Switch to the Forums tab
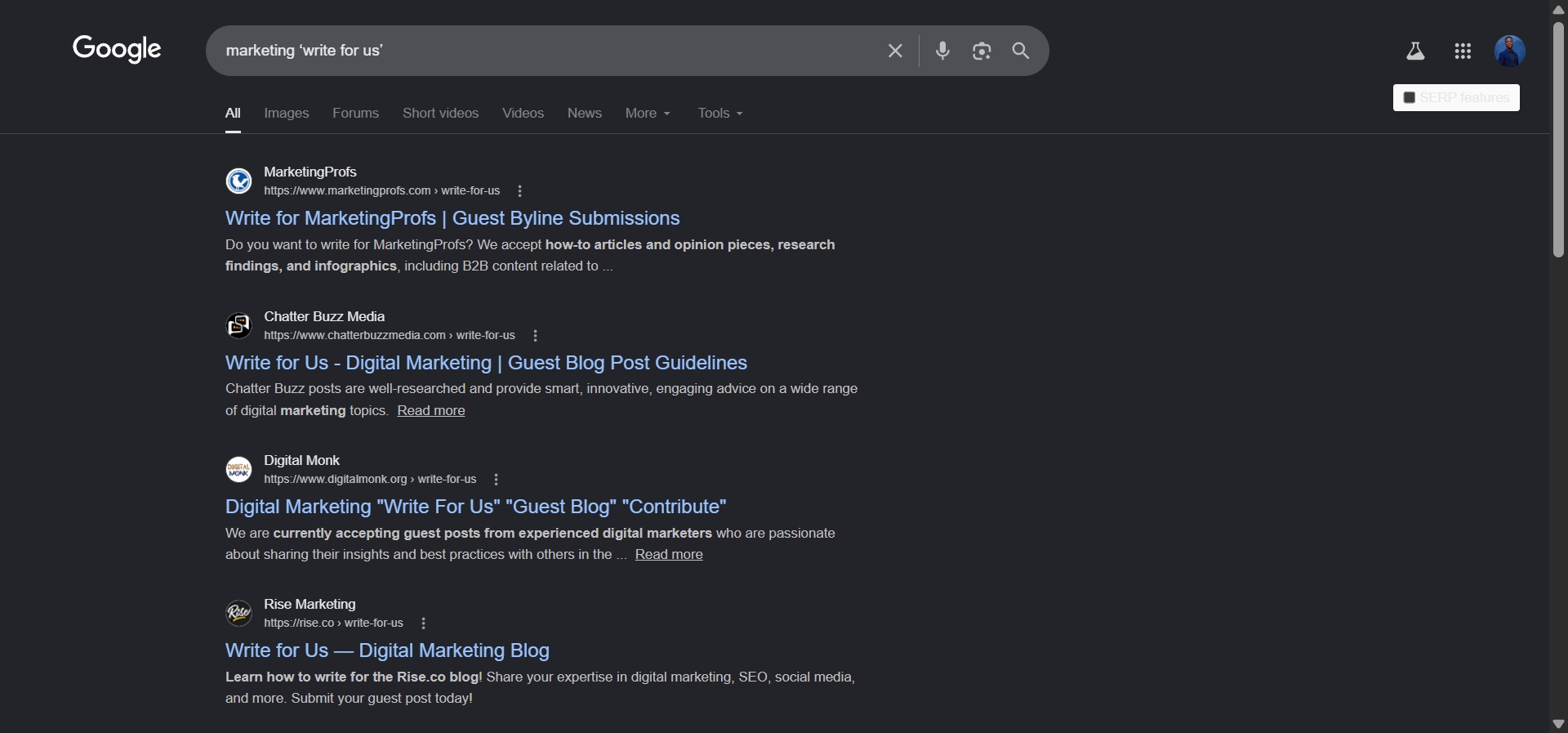1568x733 pixels. 355,113
